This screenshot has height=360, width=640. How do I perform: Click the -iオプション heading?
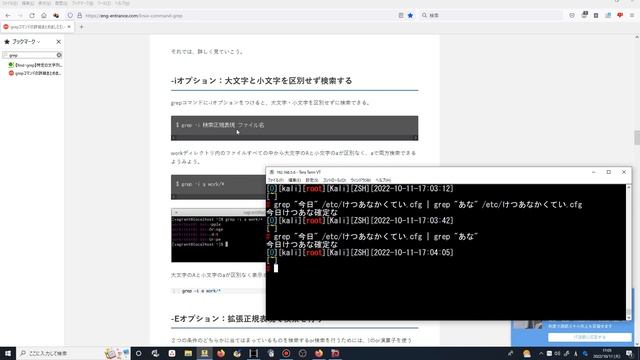pos(261,81)
